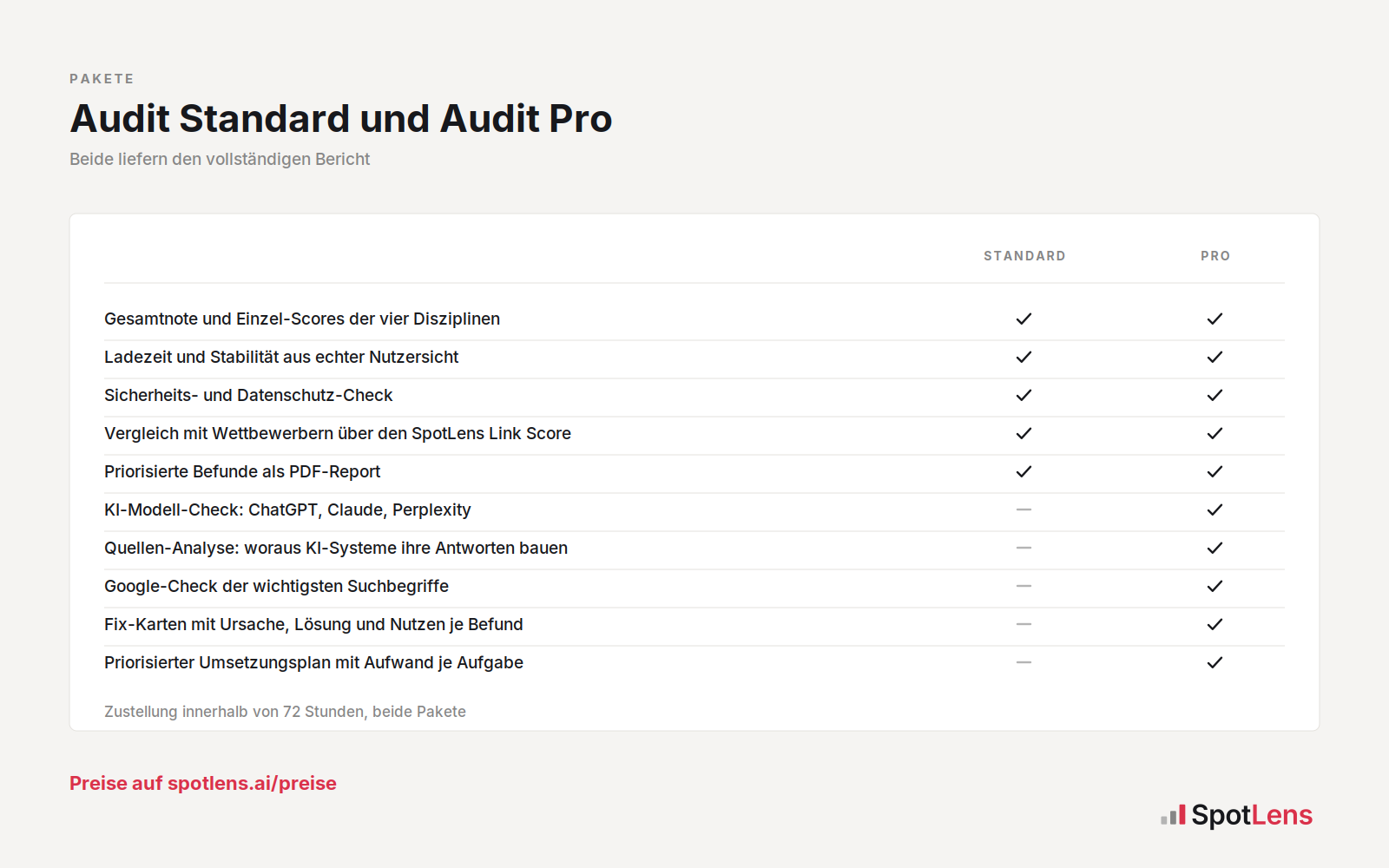Click the Standard dash for Quellen-Analyse row
1389x868 pixels.
1024,548
